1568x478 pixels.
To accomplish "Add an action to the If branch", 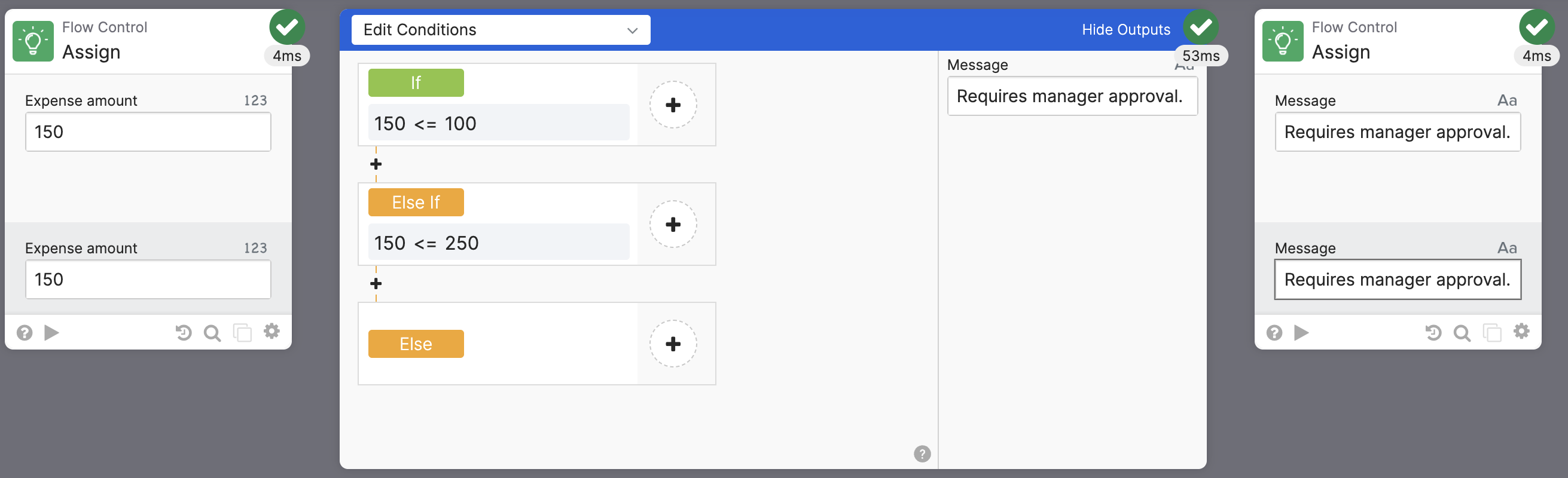I will pyautogui.click(x=673, y=105).
